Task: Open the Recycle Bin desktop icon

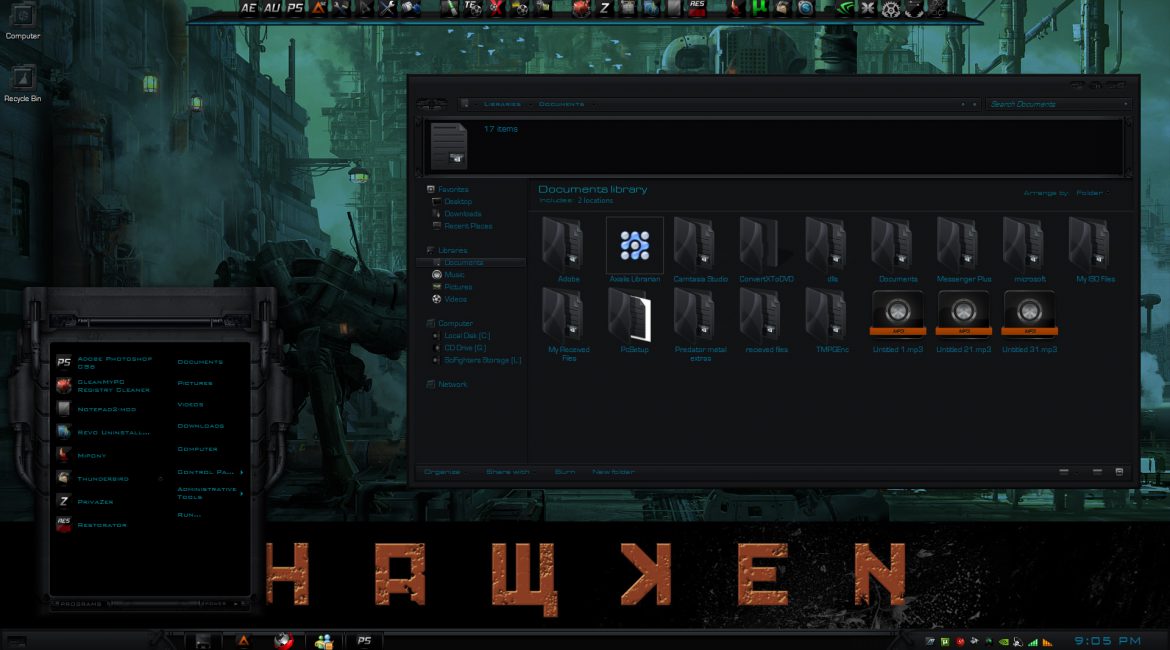Action: pyautogui.click(x=22, y=84)
